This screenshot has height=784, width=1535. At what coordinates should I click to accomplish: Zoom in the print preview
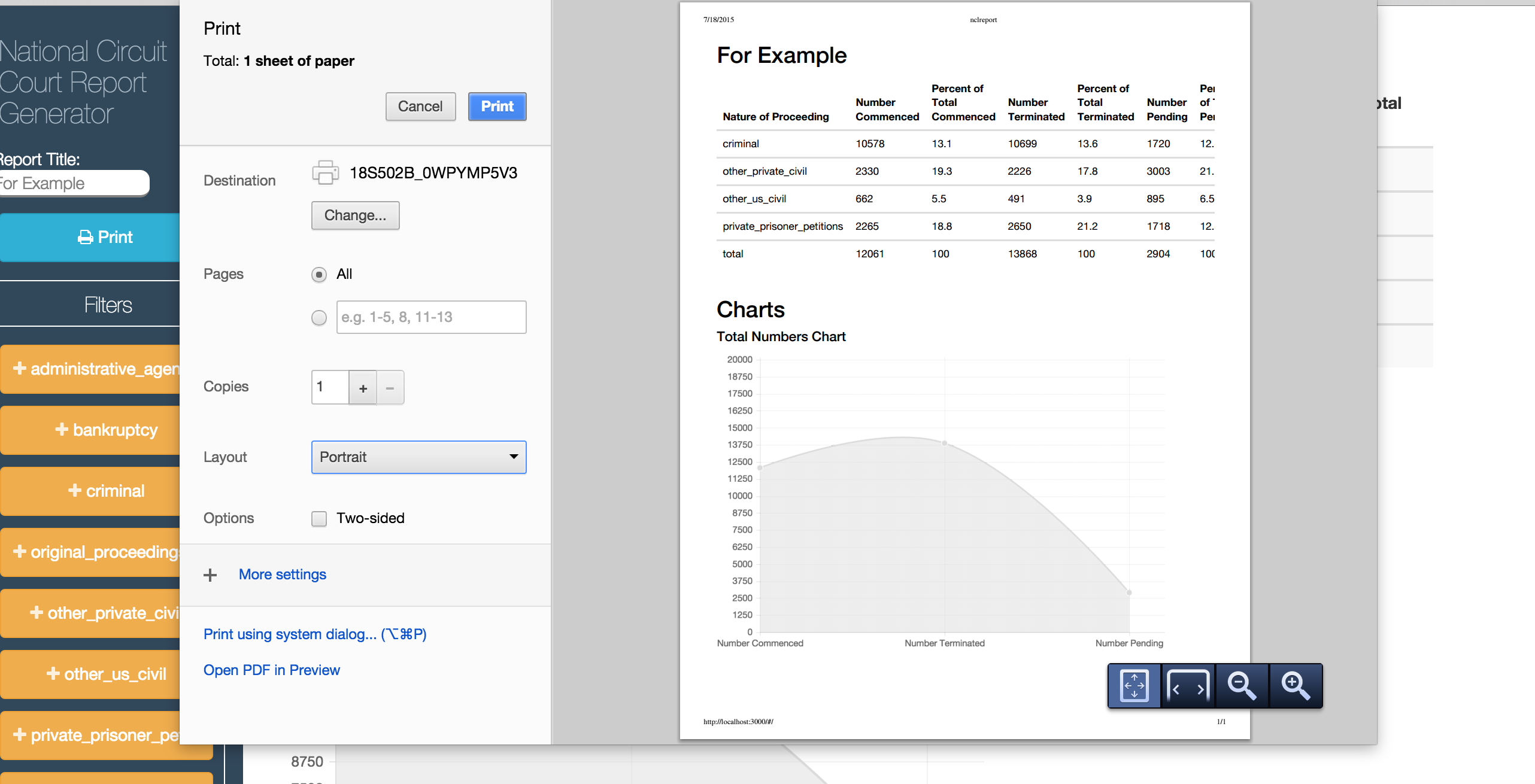pyautogui.click(x=1296, y=686)
